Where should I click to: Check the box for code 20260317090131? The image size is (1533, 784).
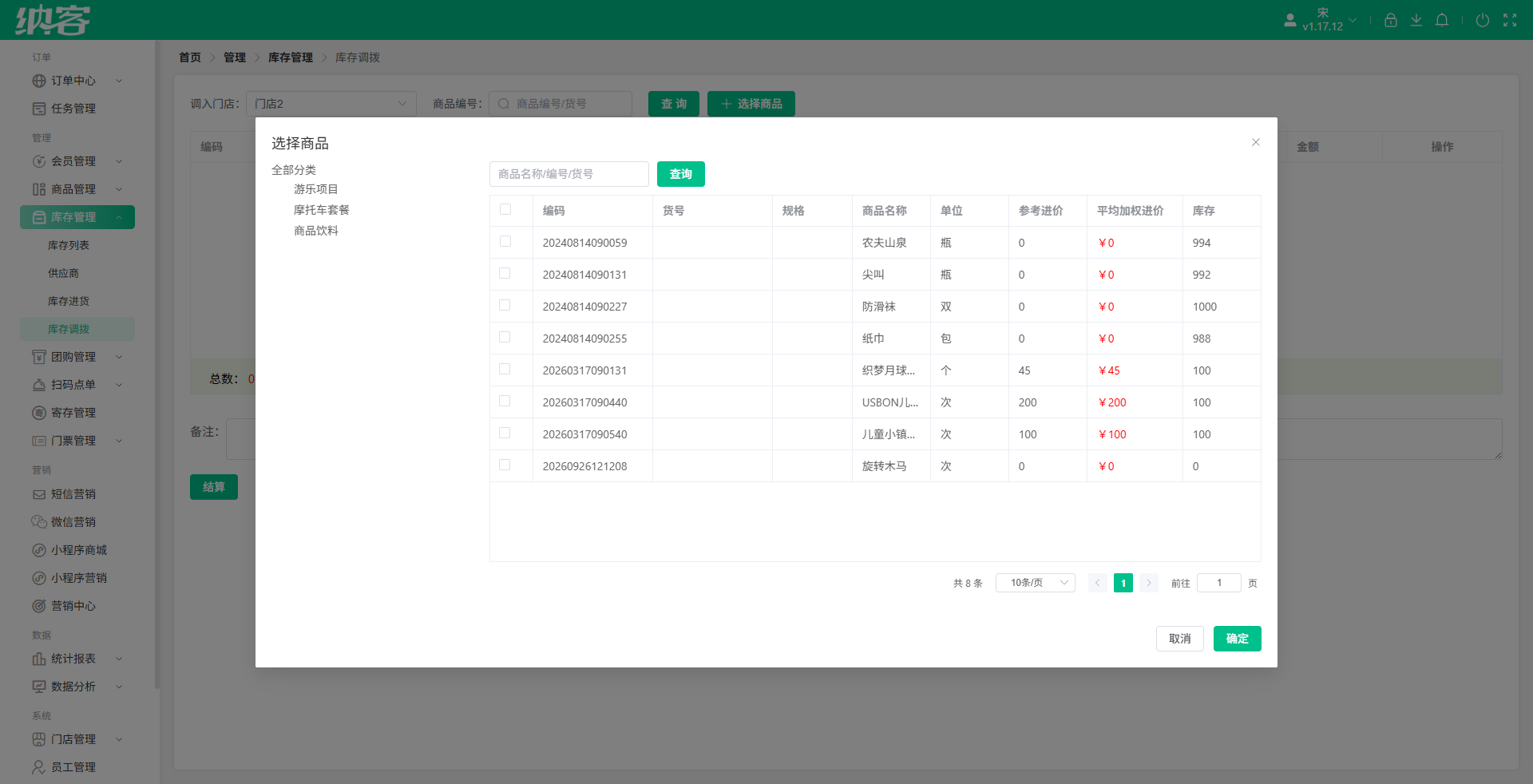[x=505, y=369]
